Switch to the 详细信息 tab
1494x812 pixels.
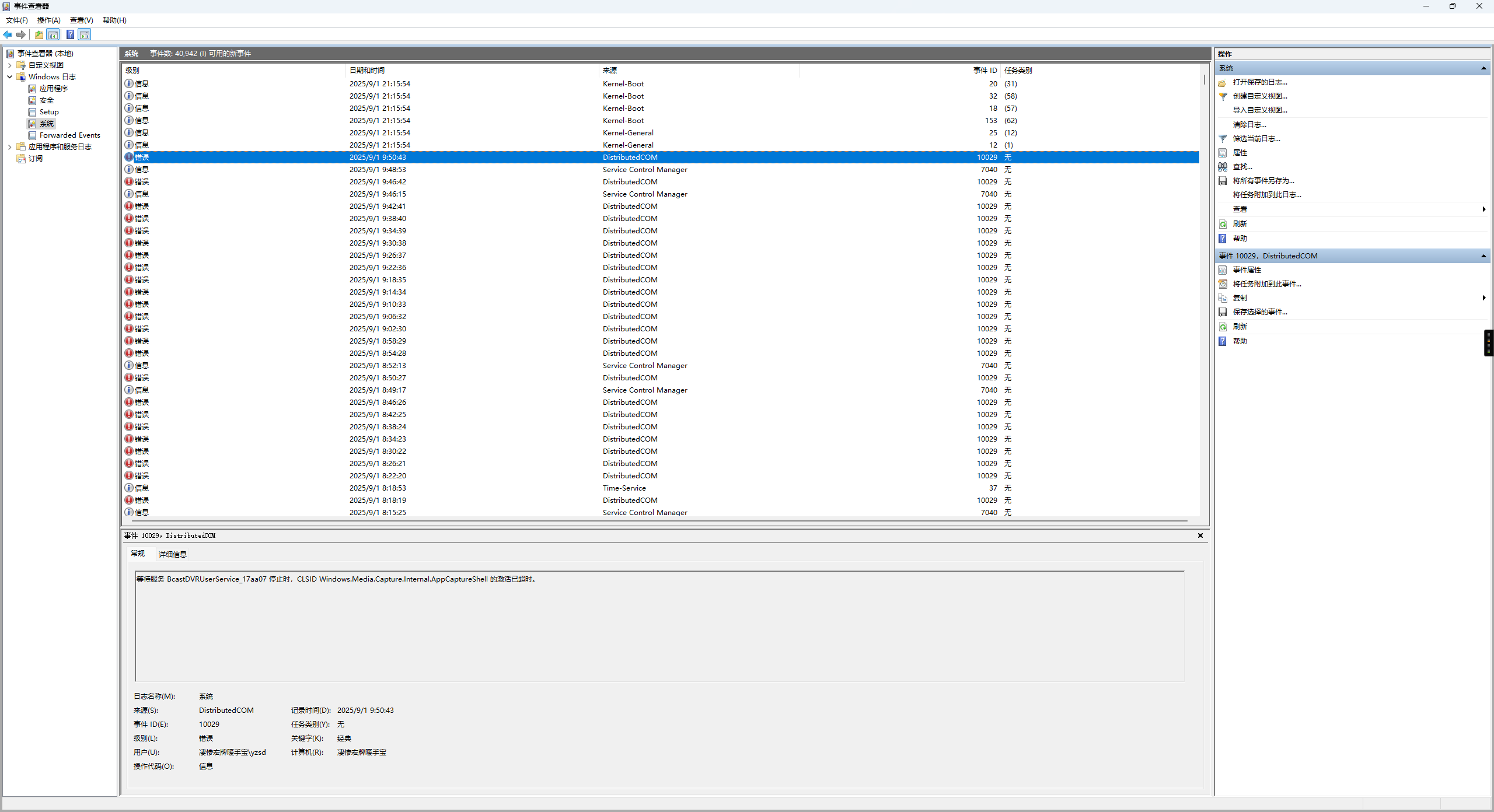pyautogui.click(x=172, y=554)
